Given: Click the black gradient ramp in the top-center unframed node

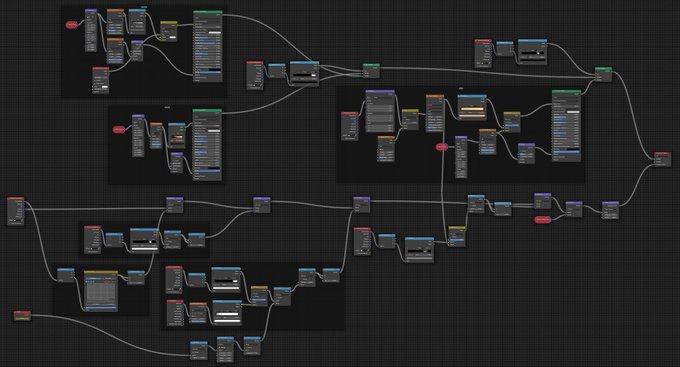Looking at the screenshot, I should (x=304, y=76).
